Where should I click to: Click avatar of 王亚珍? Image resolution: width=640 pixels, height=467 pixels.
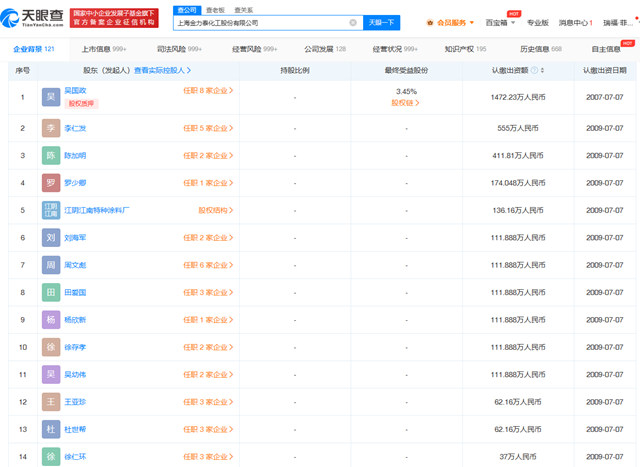coord(51,402)
